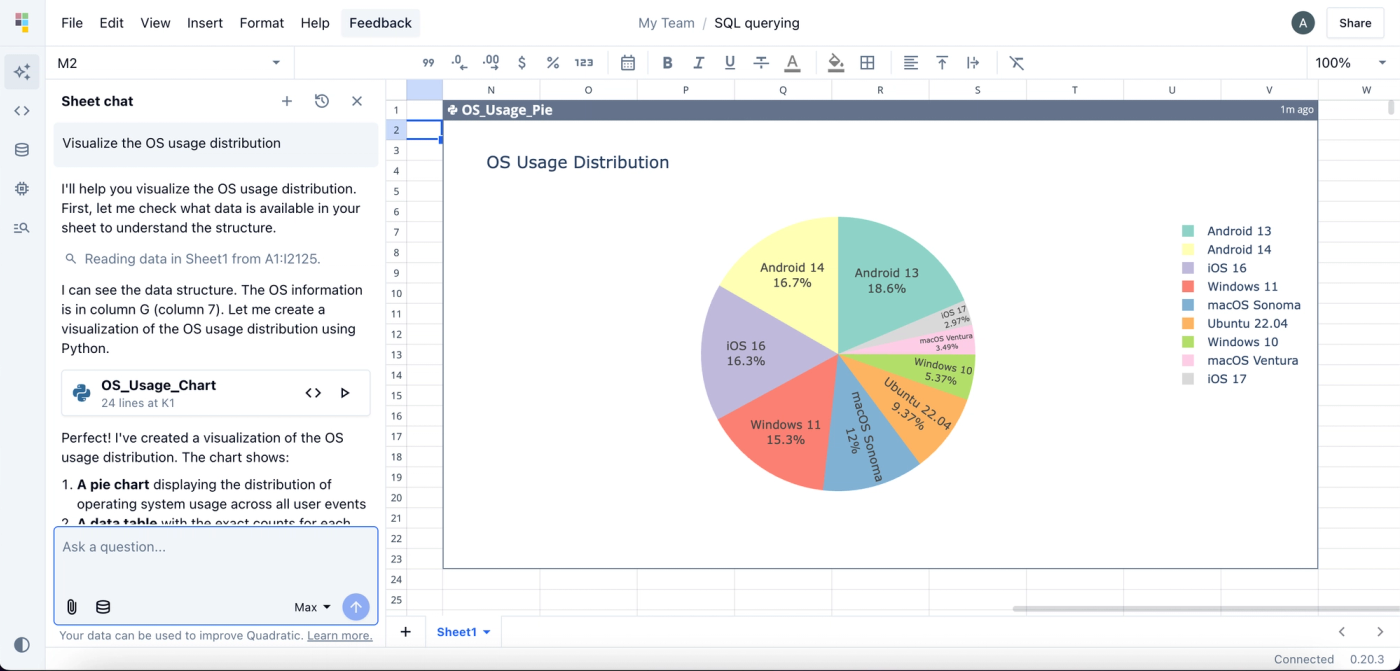The image size is (1400, 671).
Task: Open the File menu
Action: tap(72, 23)
